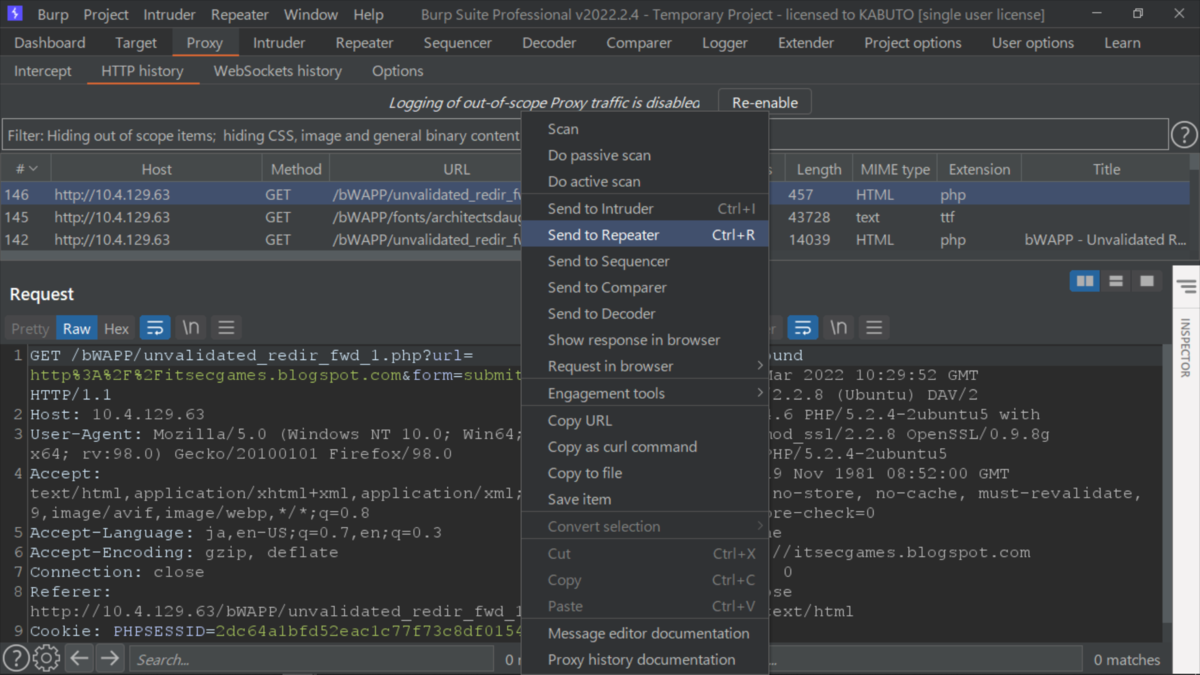This screenshot has height=675, width=1200.
Task: Open the Filter settings bar
Action: pos(585,135)
